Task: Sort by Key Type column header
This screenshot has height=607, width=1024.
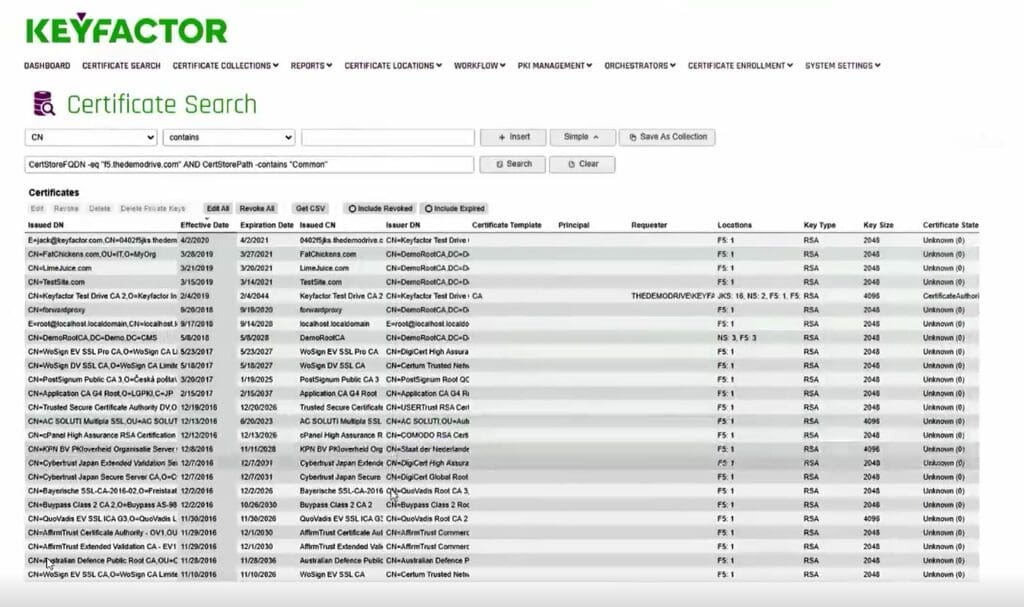Action: point(820,225)
